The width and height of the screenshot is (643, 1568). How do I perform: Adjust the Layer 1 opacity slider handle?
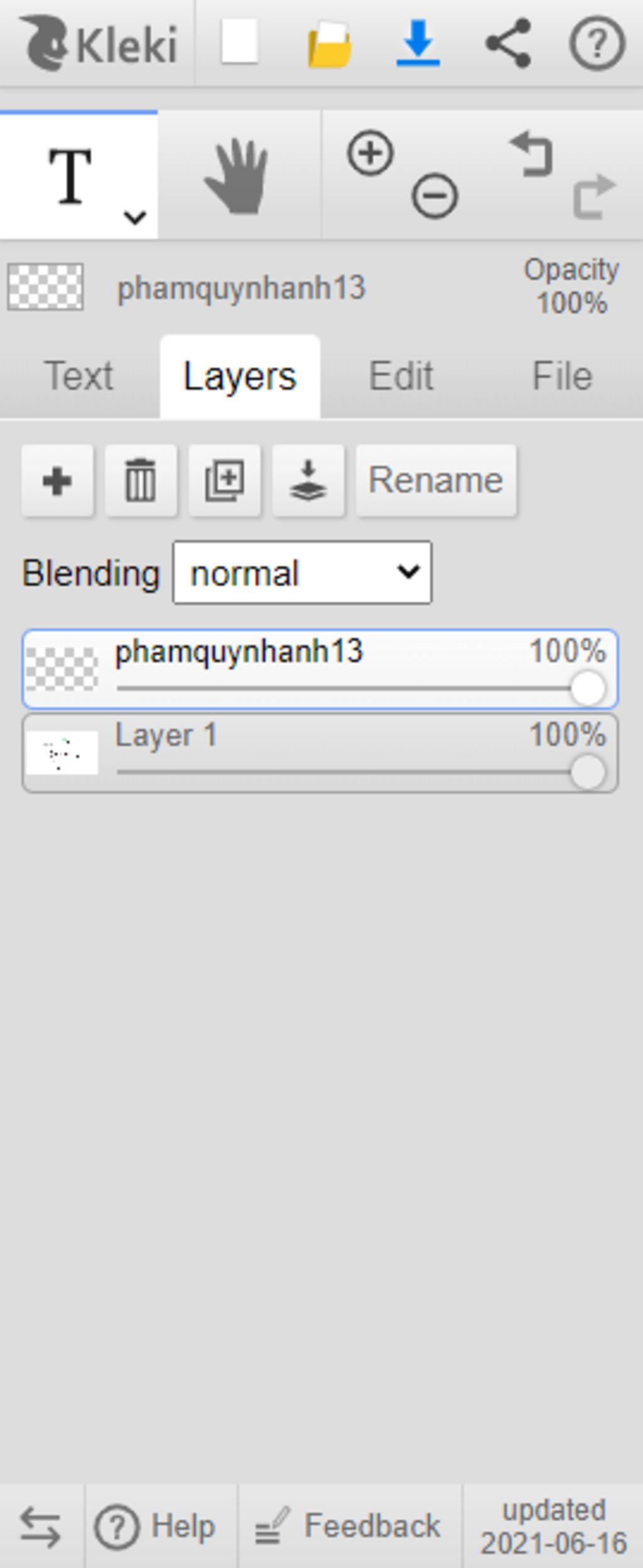[588, 772]
